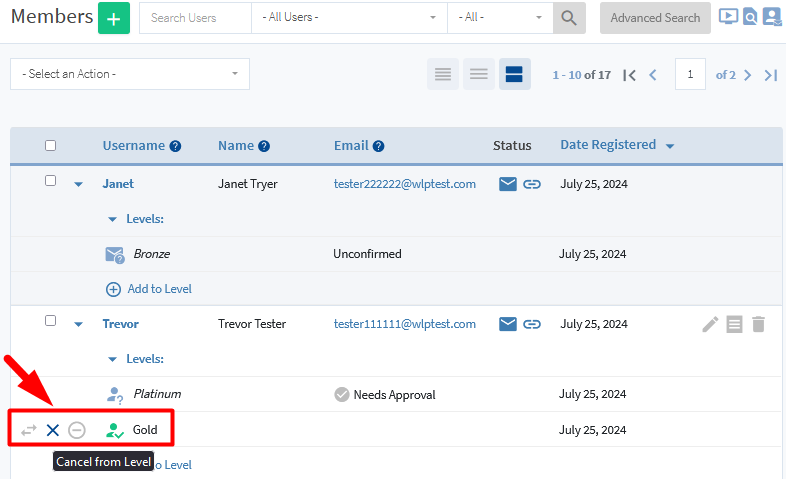Image resolution: width=786 pixels, height=479 pixels.
Task: Click the green add member plus button
Action: click(x=114, y=18)
